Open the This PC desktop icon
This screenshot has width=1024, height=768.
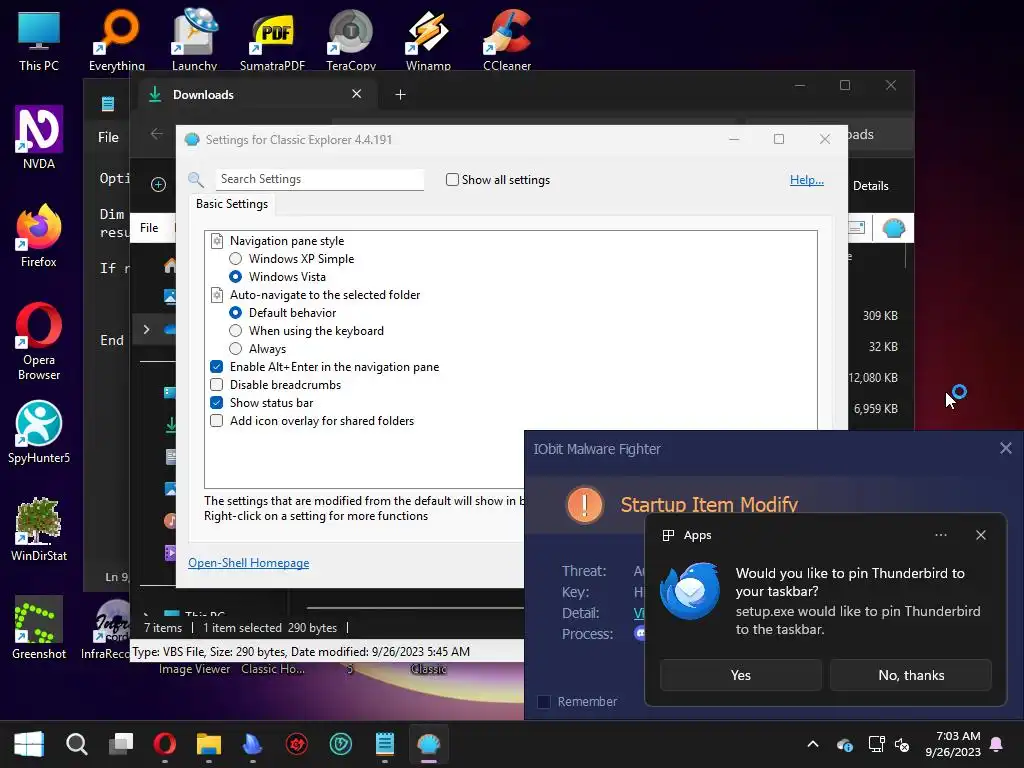pos(39,40)
